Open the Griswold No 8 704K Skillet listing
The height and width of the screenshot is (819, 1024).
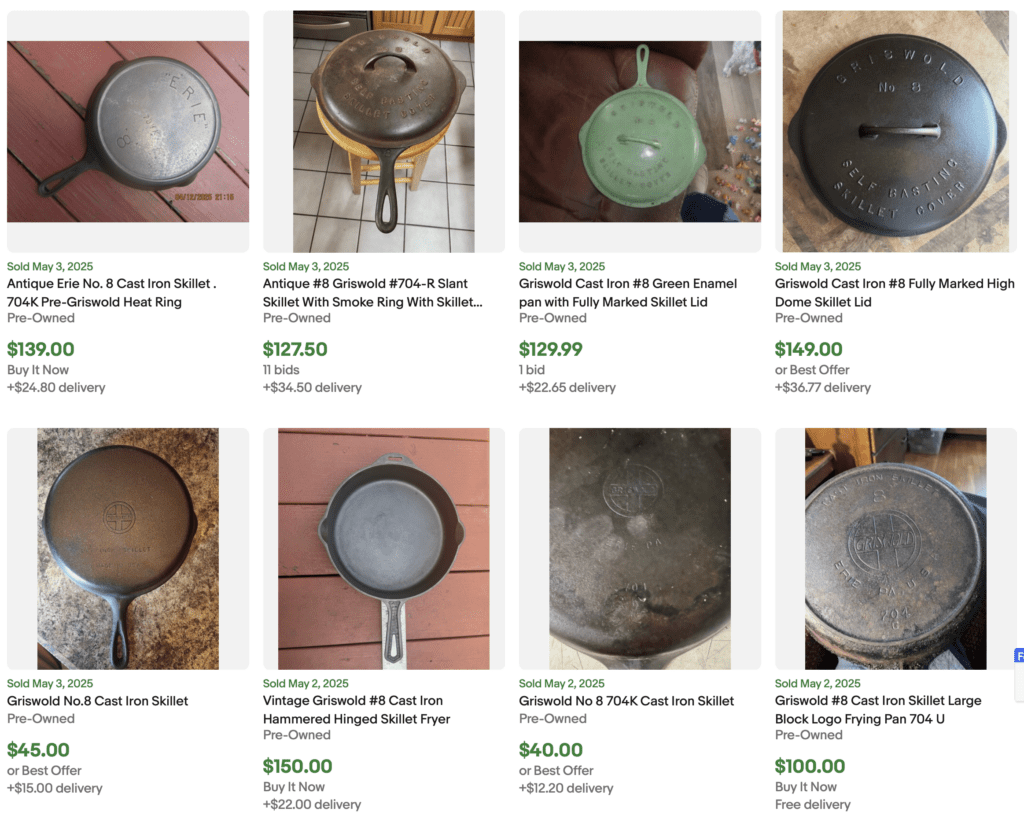pyautogui.click(x=626, y=700)
